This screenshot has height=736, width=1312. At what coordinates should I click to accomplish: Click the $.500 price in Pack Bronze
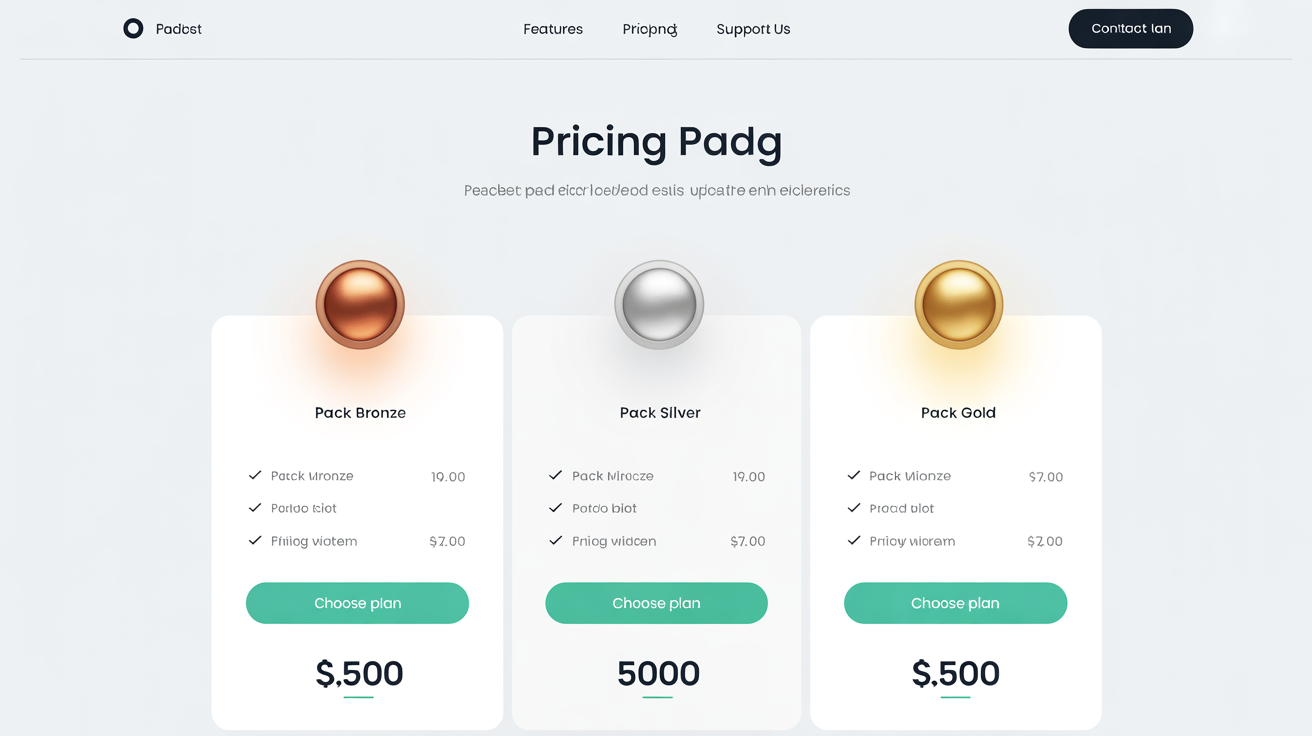[x=359, y=673]
